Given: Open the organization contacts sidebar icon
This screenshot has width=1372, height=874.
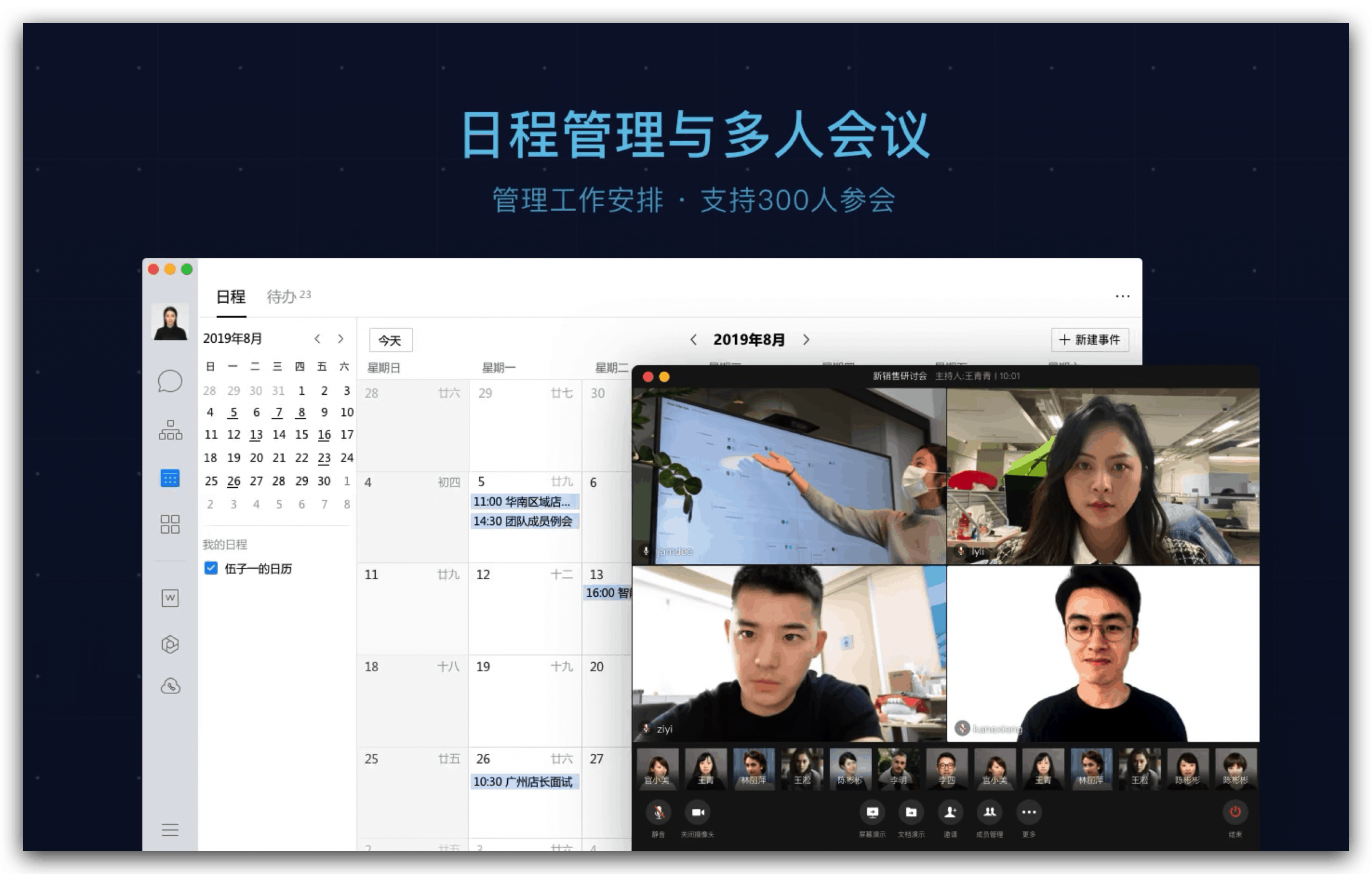Looking at the screenshot, I should [170, 430].
